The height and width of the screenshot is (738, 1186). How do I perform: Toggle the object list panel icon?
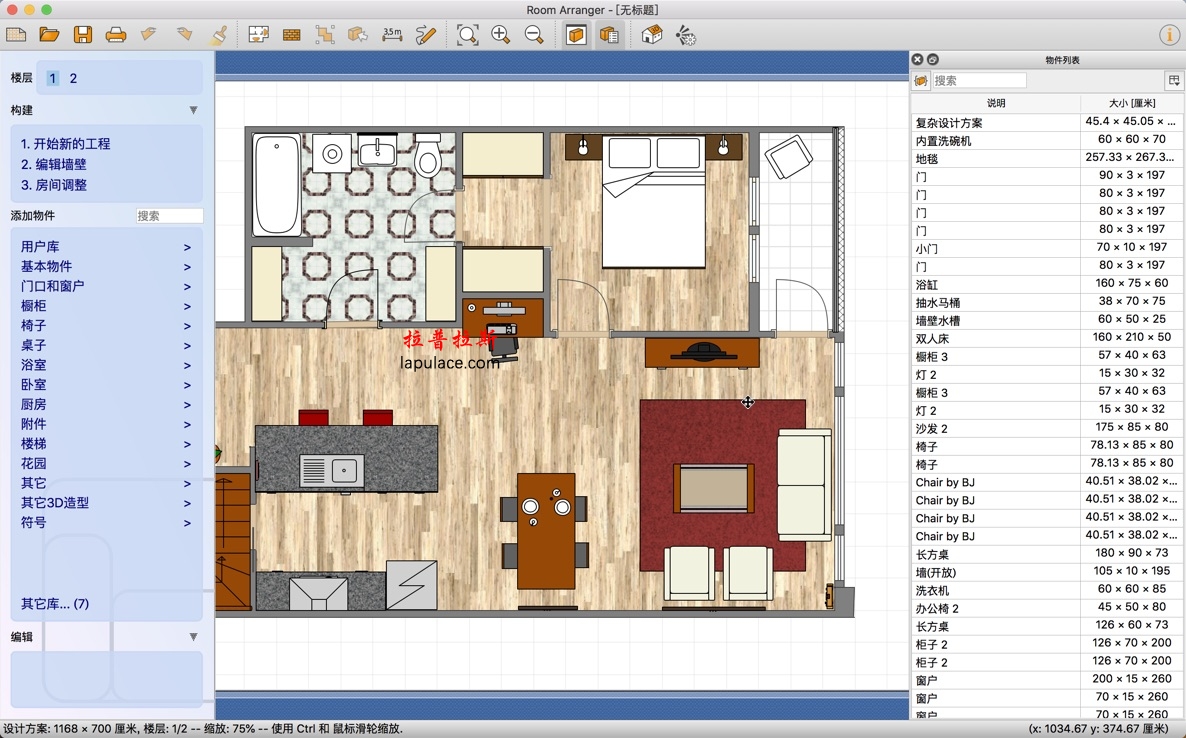click(x=609, y=35)
